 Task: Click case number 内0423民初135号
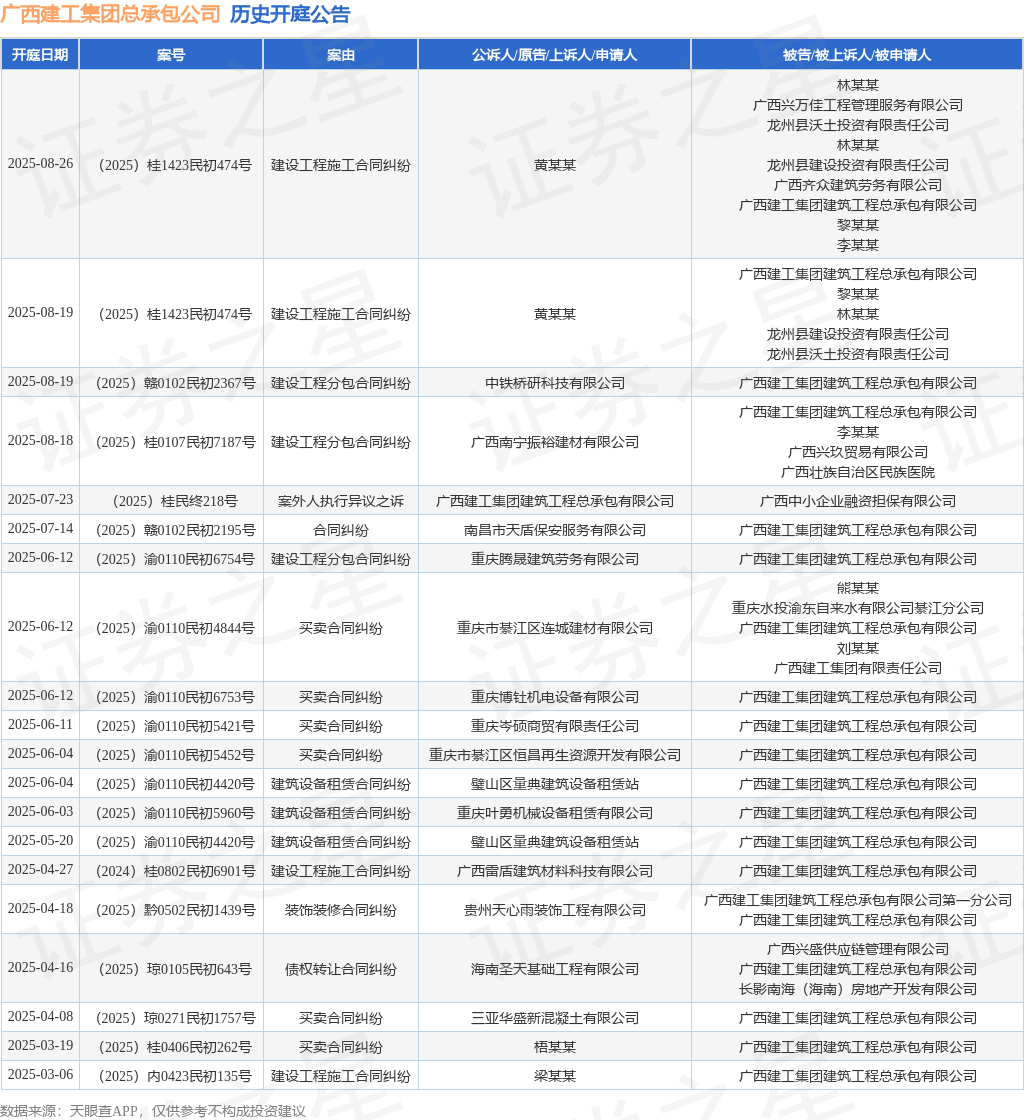[175, 1076]
